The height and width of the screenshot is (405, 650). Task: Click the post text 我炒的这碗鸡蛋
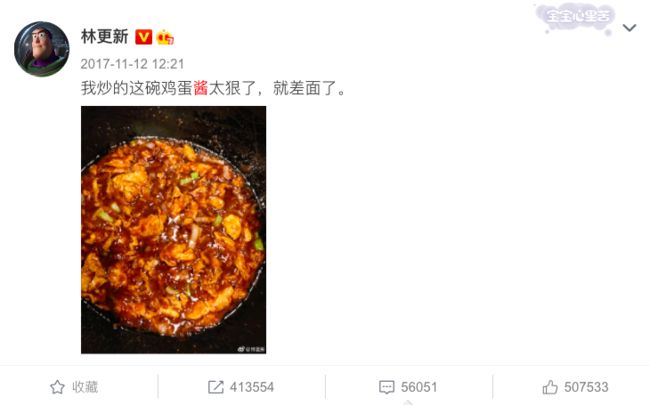[x=136, y=88]
